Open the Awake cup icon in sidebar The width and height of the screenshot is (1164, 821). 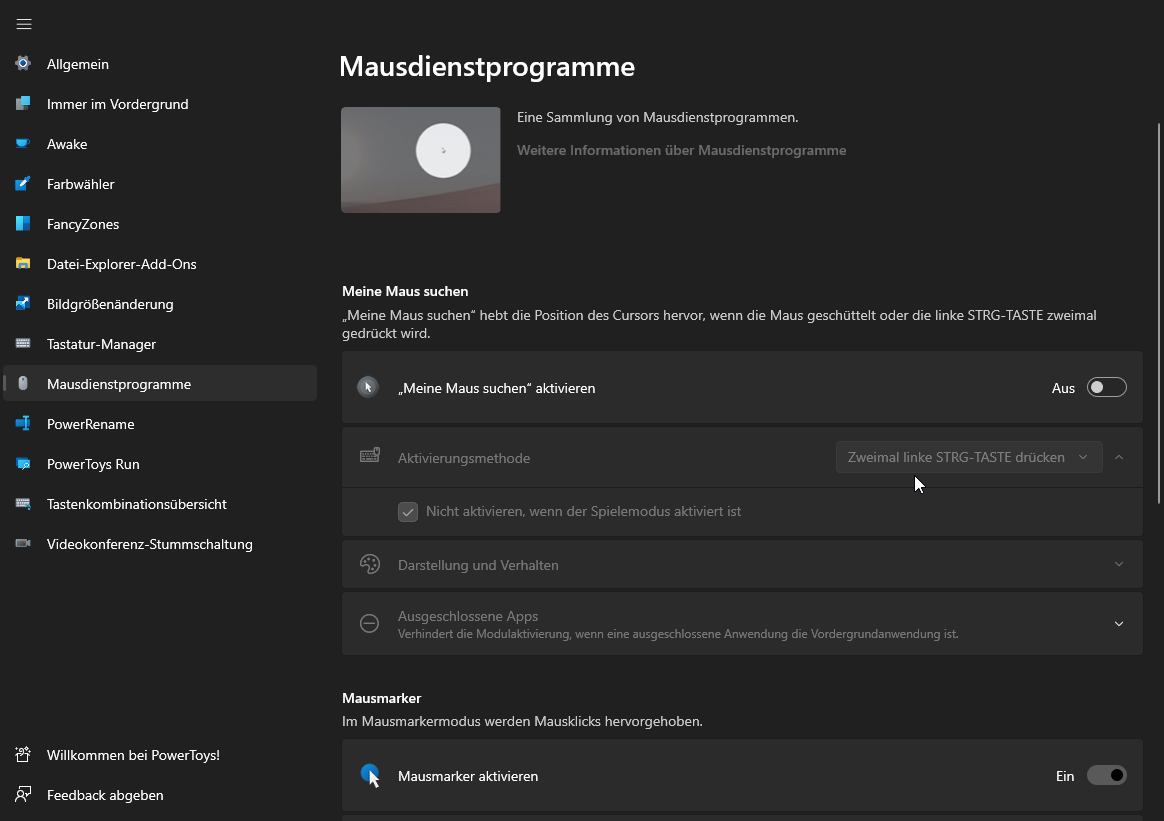[23, 144]
